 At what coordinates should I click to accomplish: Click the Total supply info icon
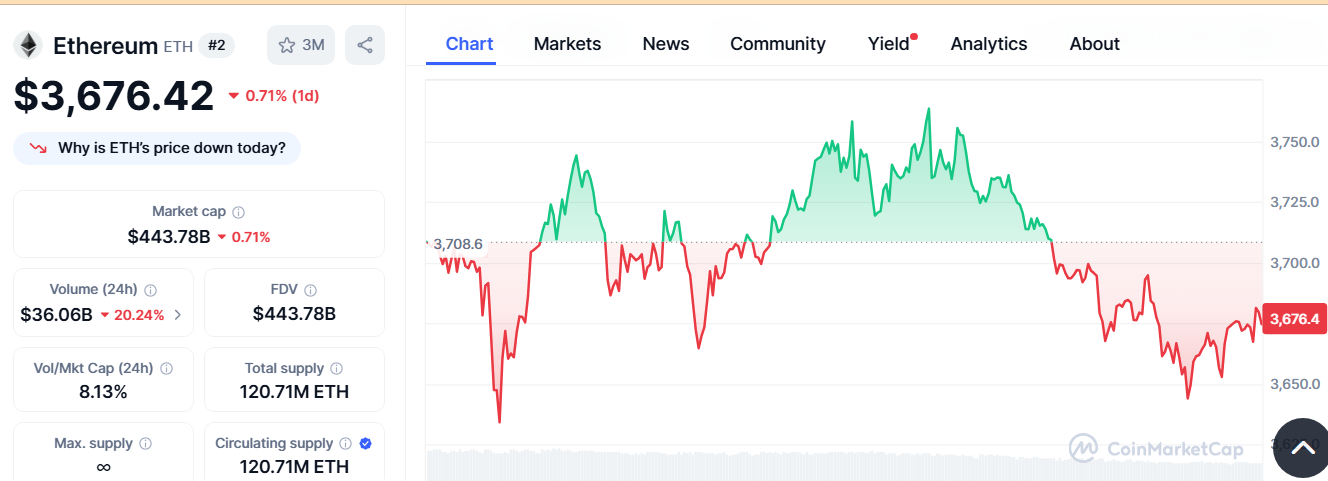(x=336, y=368)
